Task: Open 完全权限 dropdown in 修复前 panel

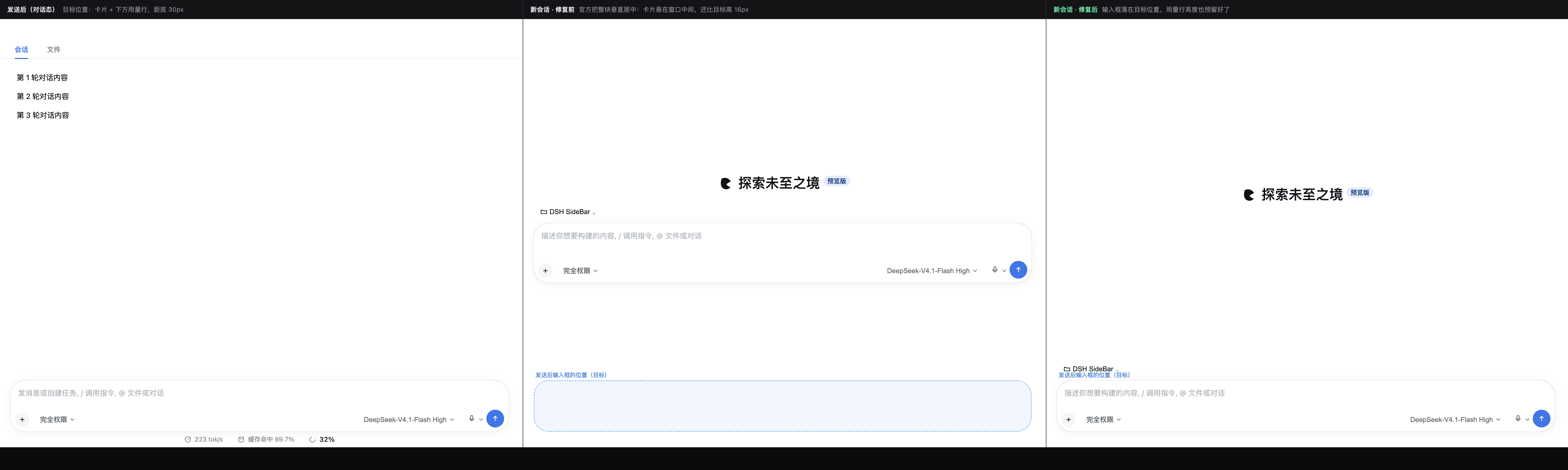Action: tap(580, 271)
